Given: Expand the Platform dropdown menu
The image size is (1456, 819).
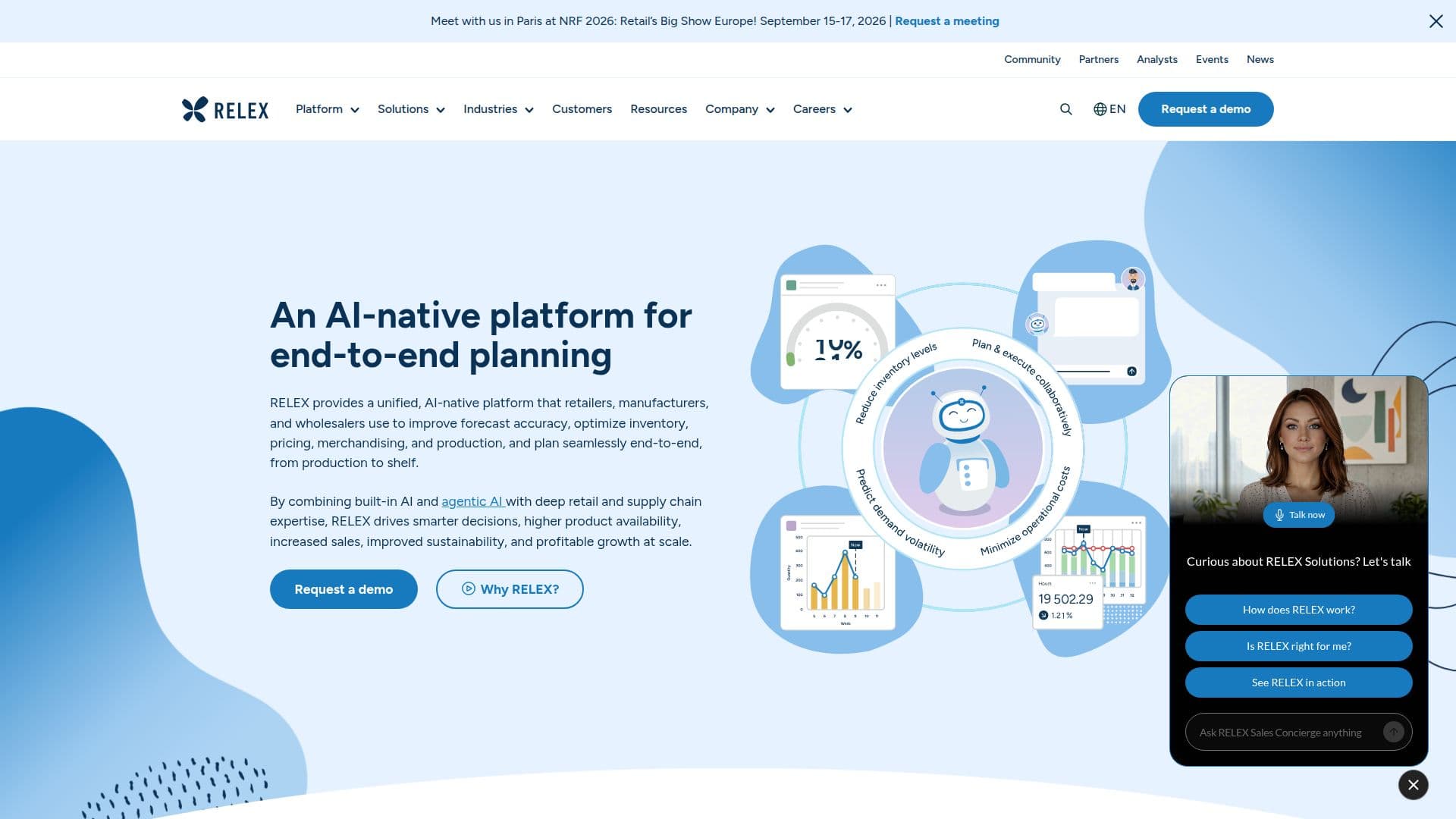Looking at the screenshot, I should tap(327, 109).
